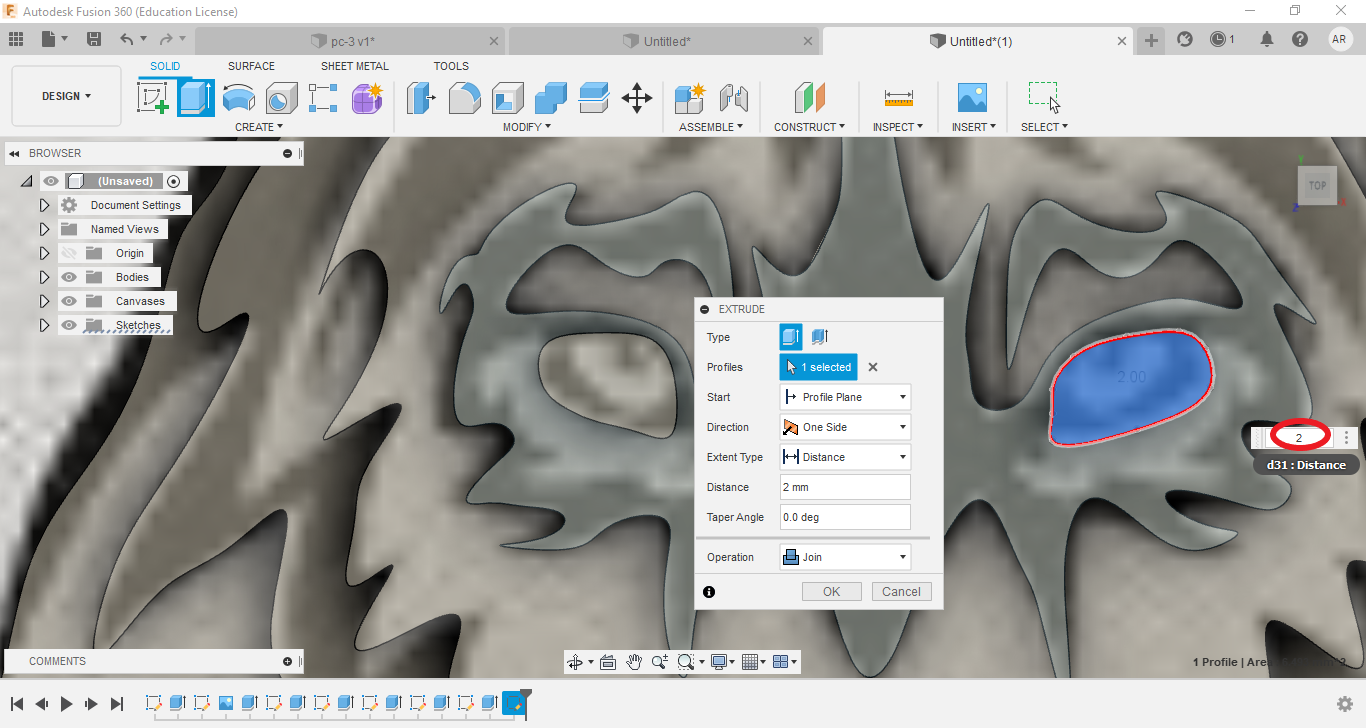Click the Joint tool icon
The height and width of the screenshot is (728, 1366).
tap(734, 98)
